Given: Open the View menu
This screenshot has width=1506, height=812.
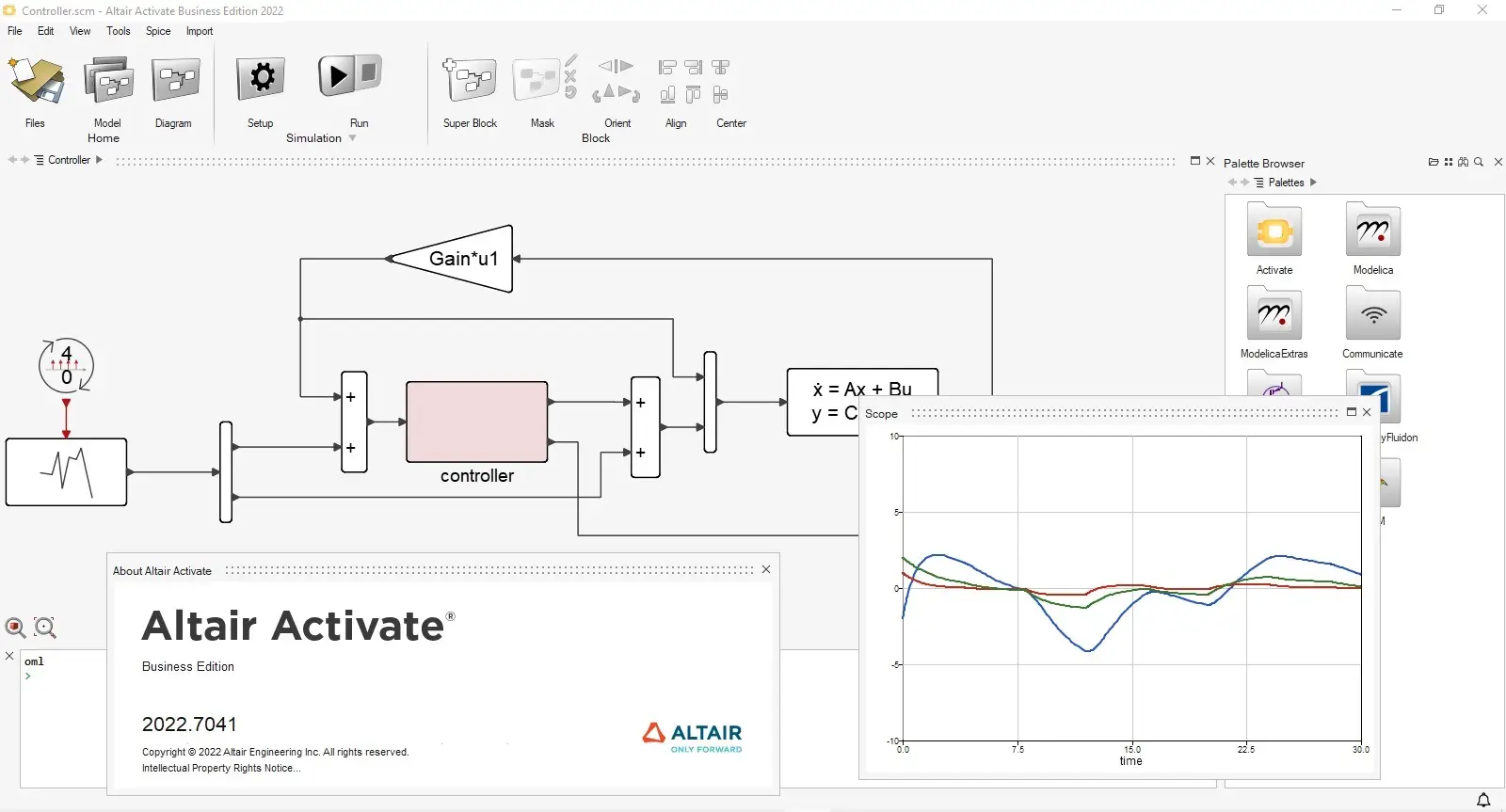Looking at the screenshot, I should tap(80, 31).
